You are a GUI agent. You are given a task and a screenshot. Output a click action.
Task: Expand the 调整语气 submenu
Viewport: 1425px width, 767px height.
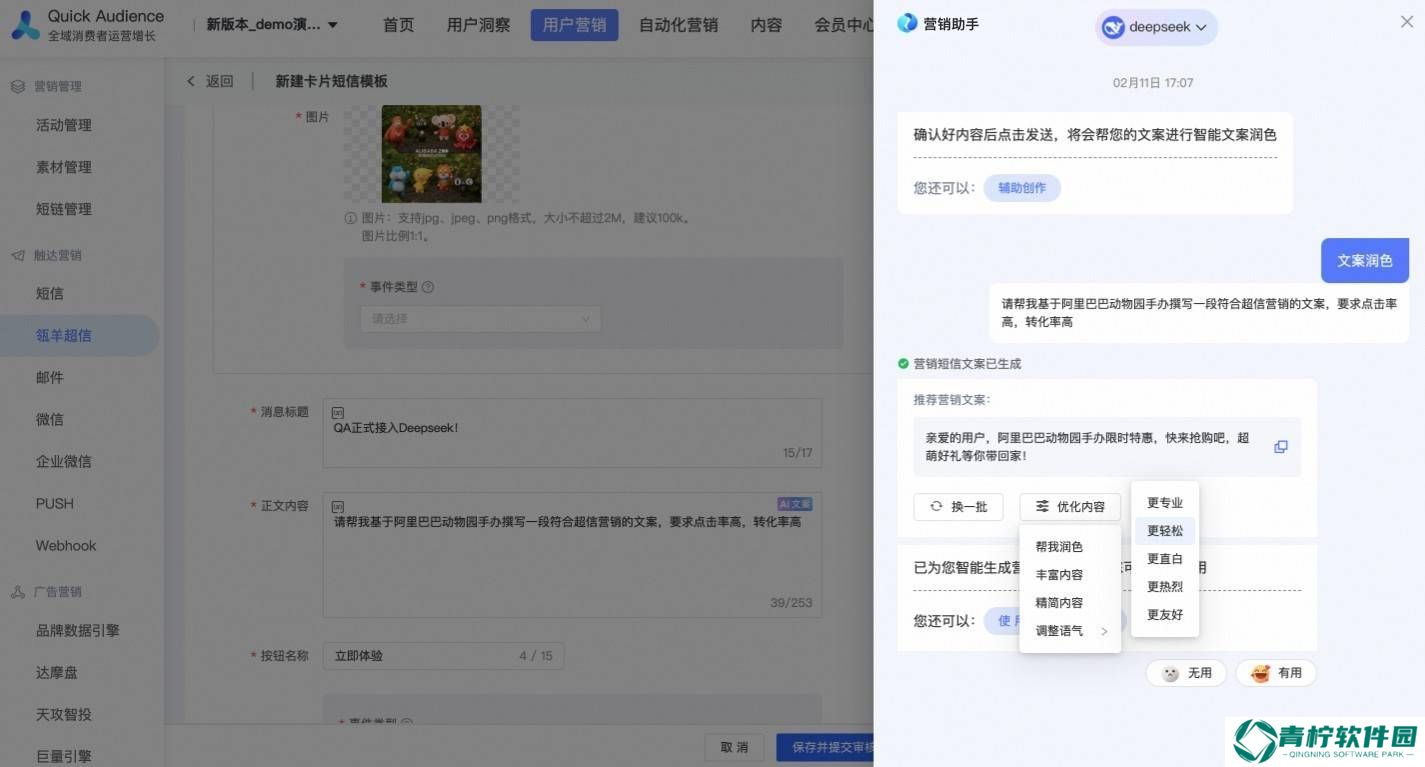click(x=1069, y=631)
